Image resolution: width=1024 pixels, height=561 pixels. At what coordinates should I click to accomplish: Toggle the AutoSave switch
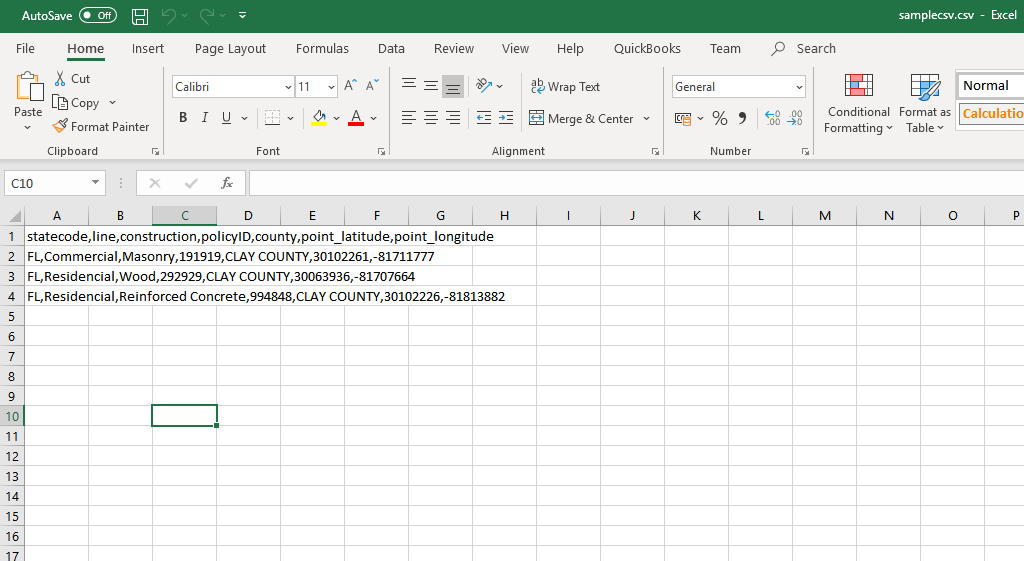click(97, 16)
